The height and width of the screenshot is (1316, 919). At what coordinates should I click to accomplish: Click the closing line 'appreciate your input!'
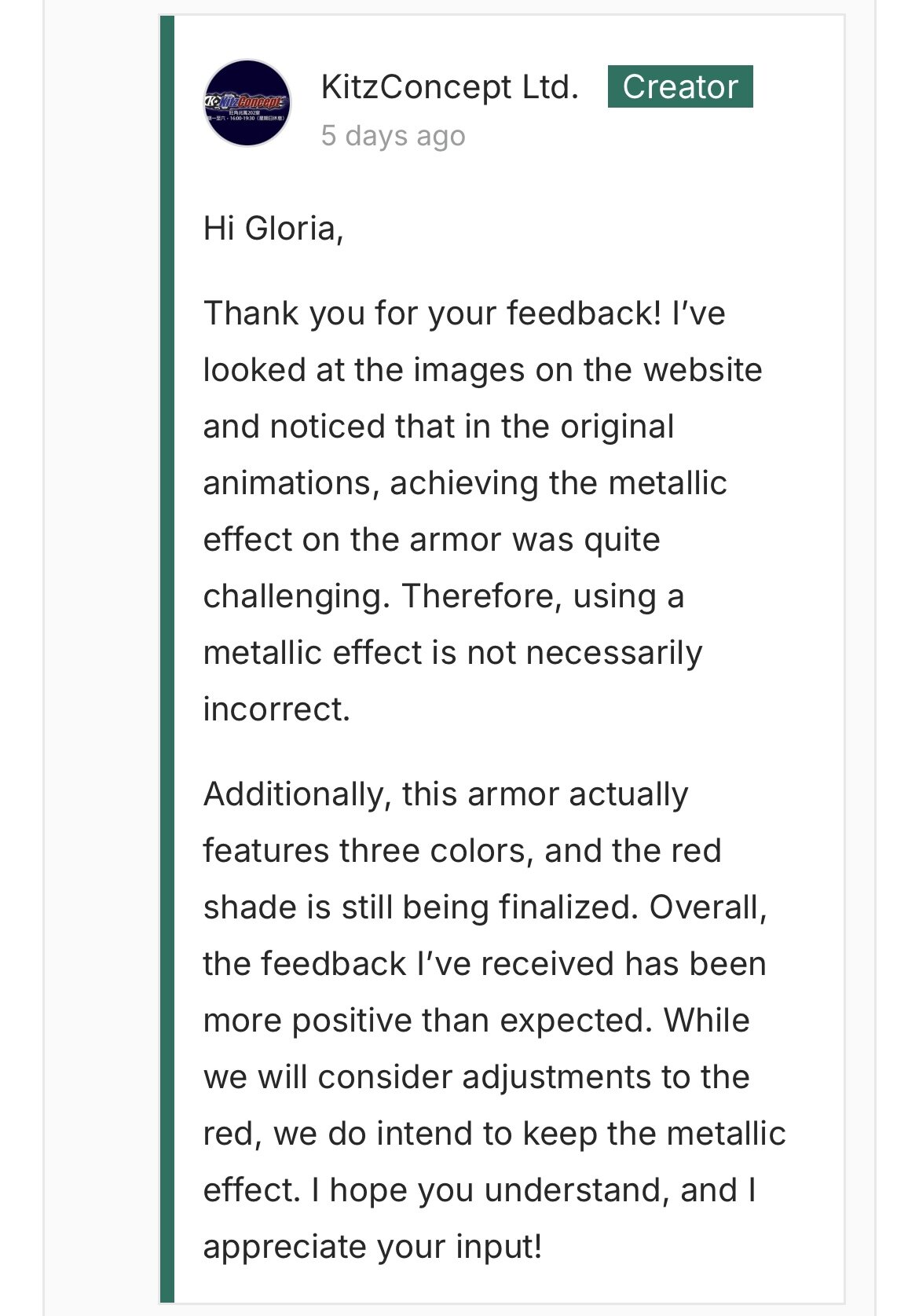point(373,1247)
